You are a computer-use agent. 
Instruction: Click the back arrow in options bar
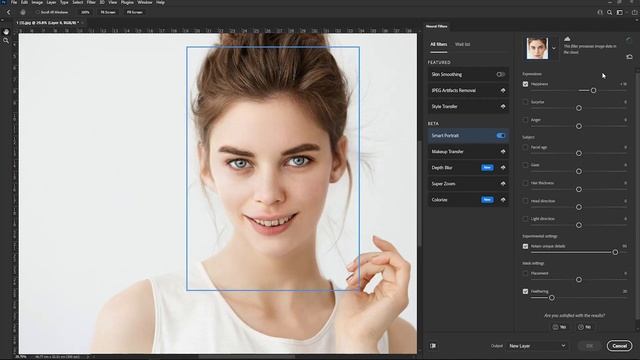[9, 12]
